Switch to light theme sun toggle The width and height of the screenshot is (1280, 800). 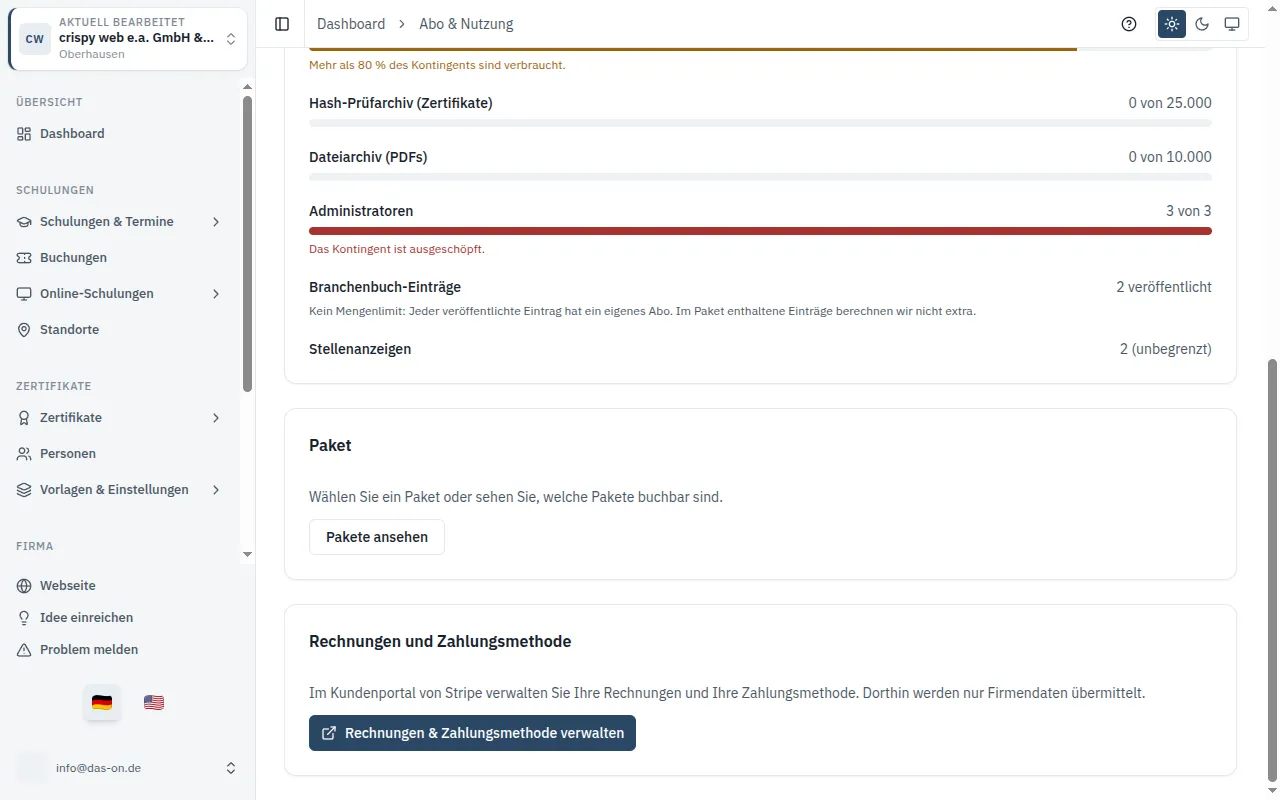(1172, 24)
